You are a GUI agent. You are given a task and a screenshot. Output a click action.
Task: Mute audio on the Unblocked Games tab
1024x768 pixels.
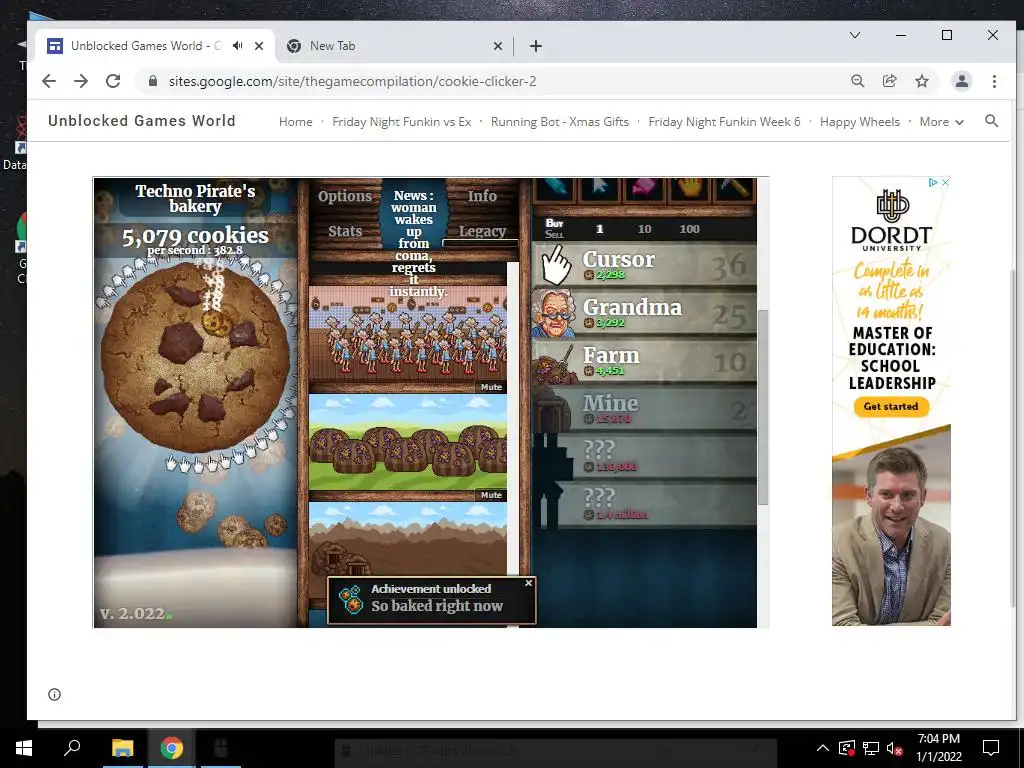[238, 46]
